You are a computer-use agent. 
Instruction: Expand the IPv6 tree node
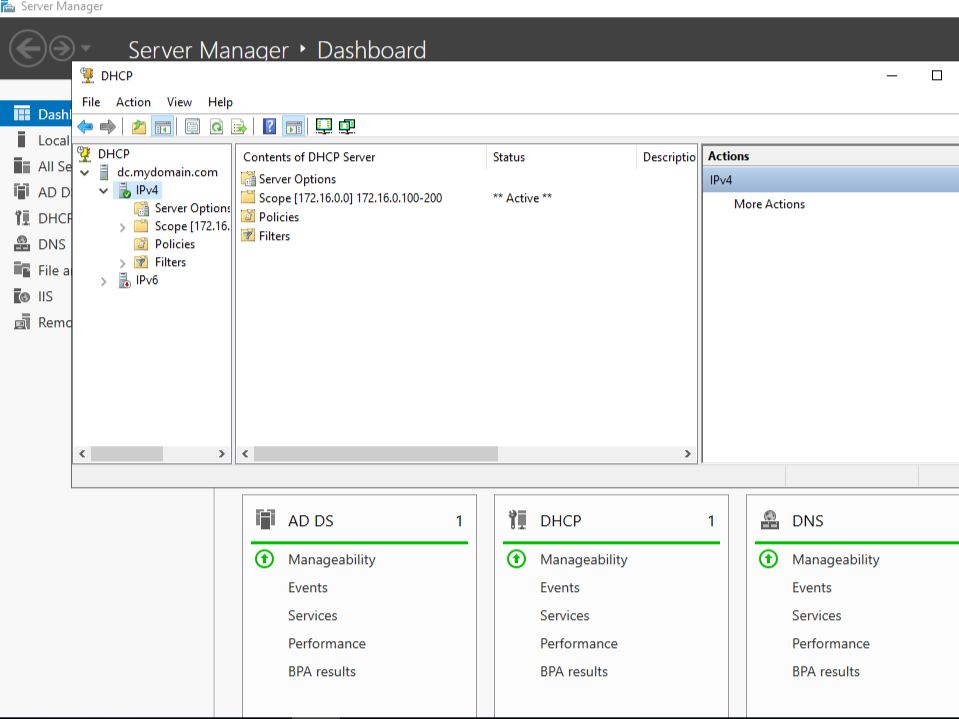[103, 282]
